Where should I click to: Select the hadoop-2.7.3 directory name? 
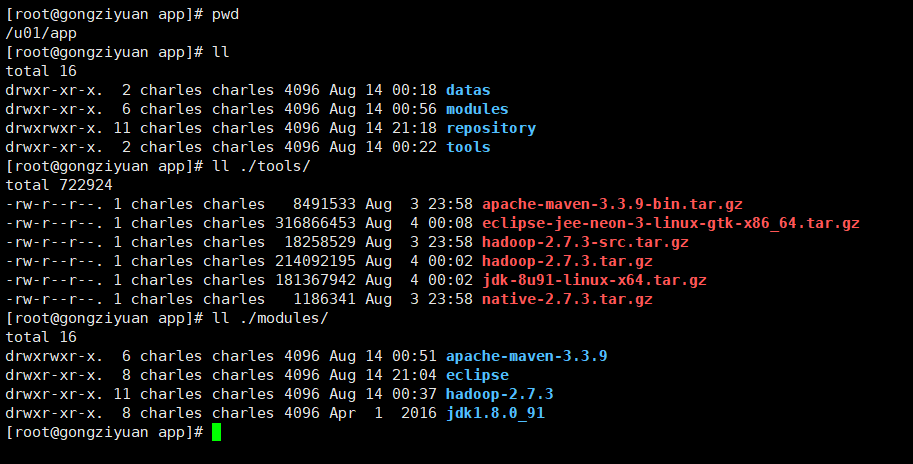coord(500,394)
